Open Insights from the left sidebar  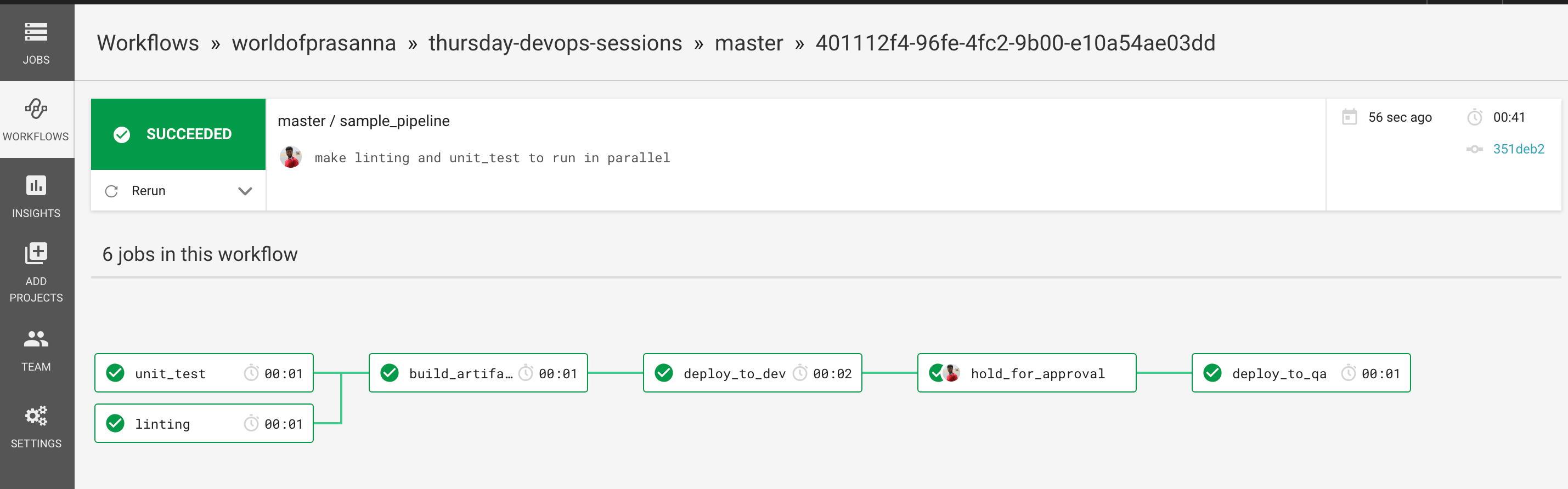point(37,195)
